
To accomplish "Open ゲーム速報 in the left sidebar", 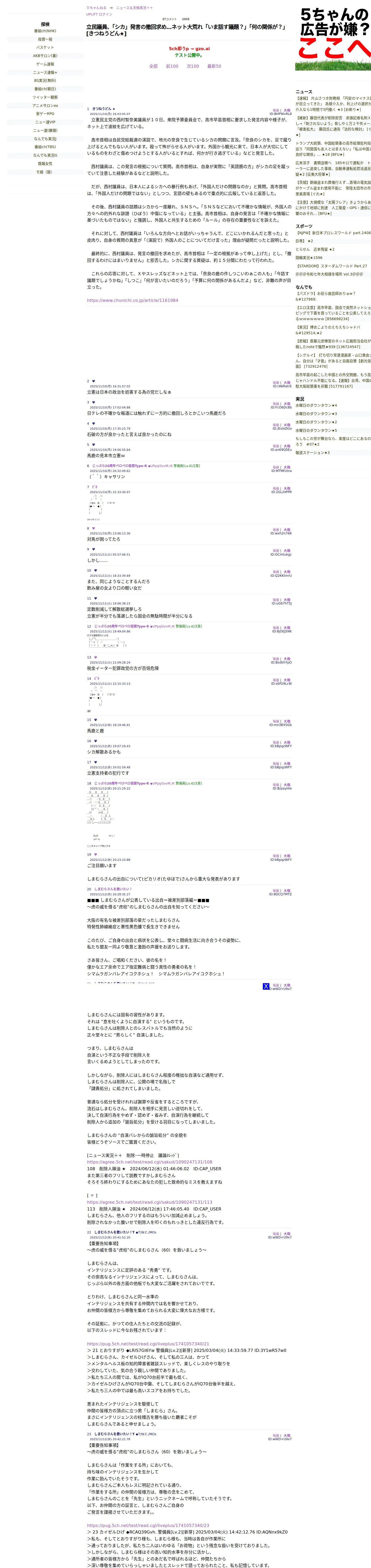I will pyautogui.click(x=45, y=64).
